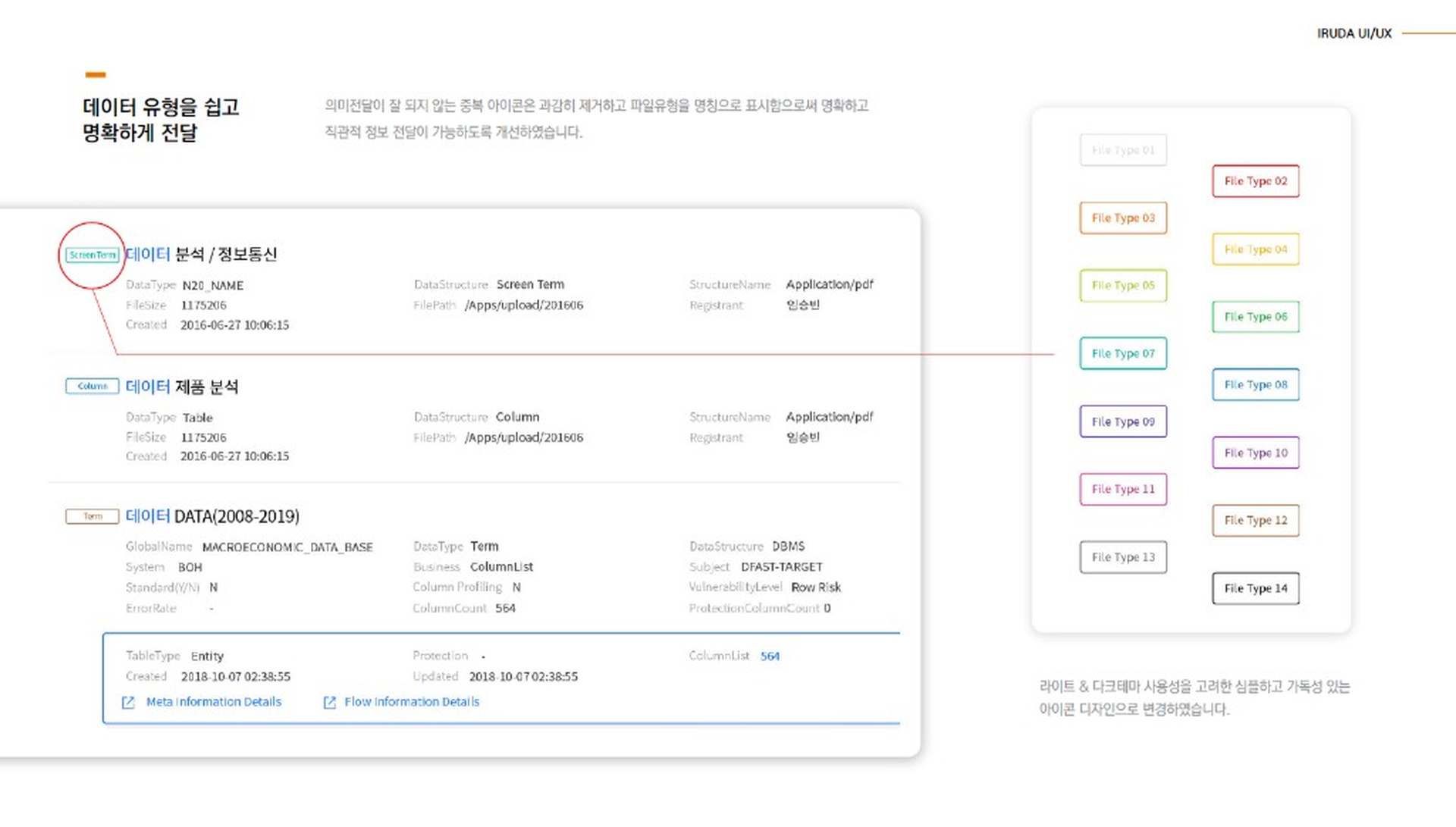Select the teal File Type 07 tag
This screenshot has height=827, width=1456.
pyautogui.click(x=1123, y=354)
